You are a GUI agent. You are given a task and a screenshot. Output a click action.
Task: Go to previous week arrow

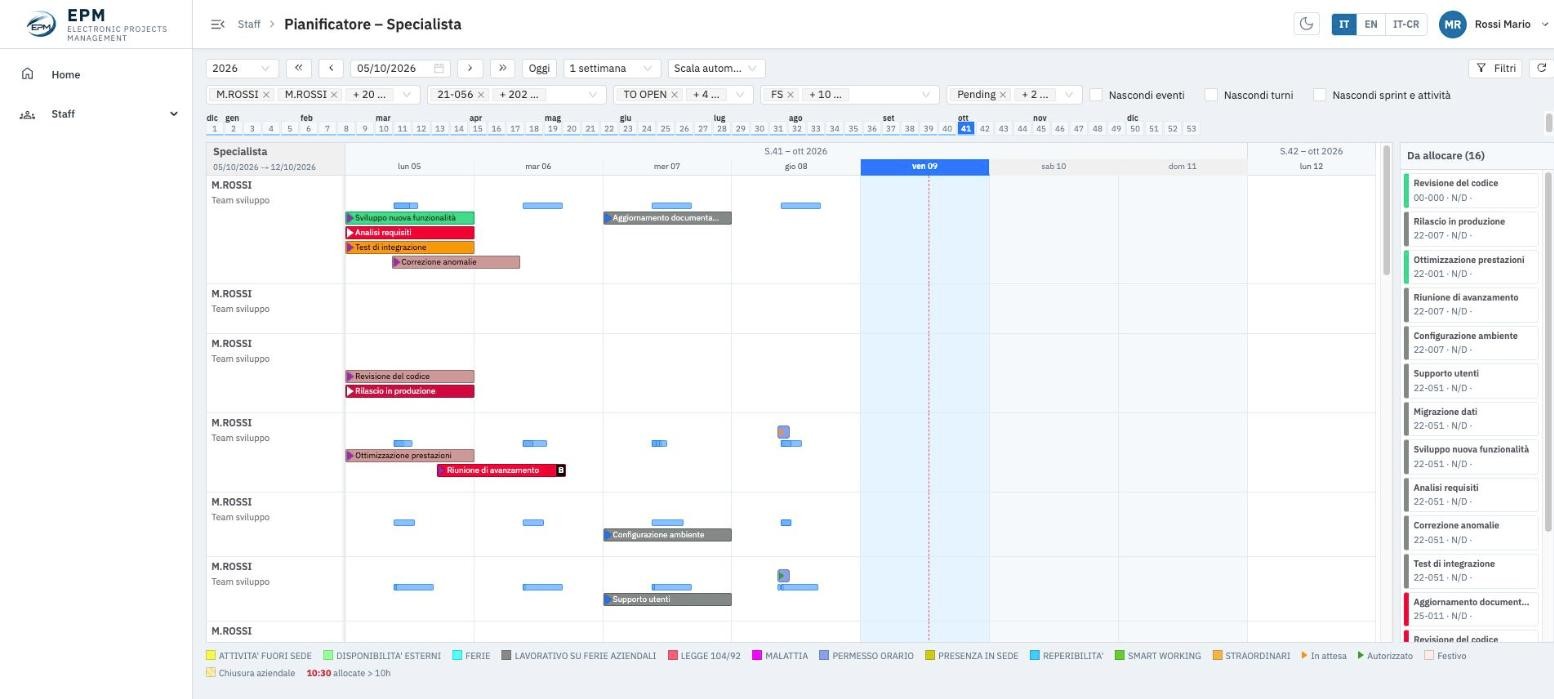331,68
